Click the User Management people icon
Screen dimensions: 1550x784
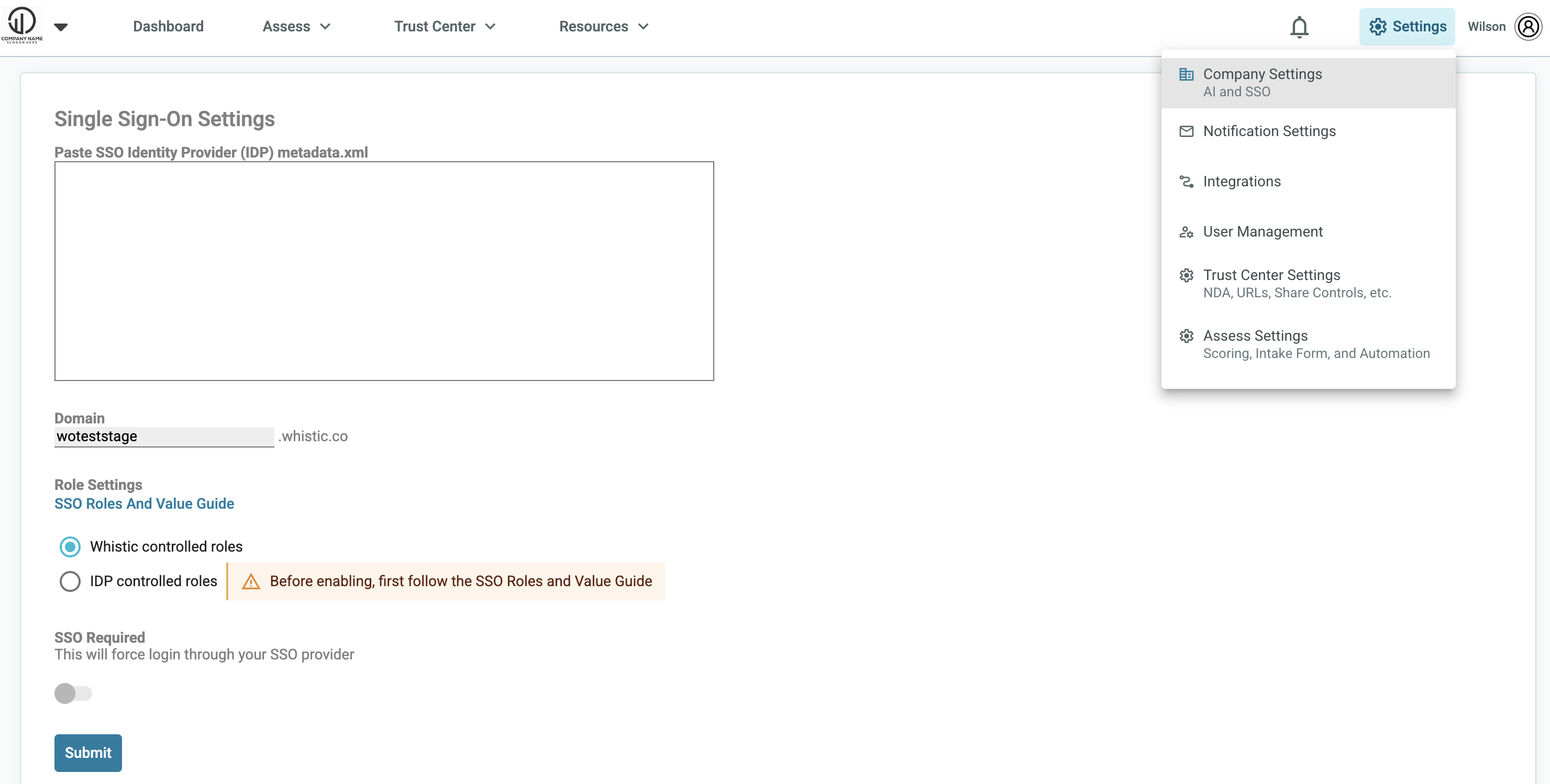pyautogui.click(x=1186, y=232)
